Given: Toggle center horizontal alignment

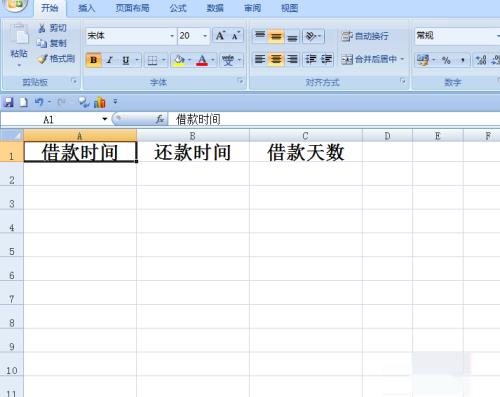Looking at the screenshot, I should coord(276,60).
